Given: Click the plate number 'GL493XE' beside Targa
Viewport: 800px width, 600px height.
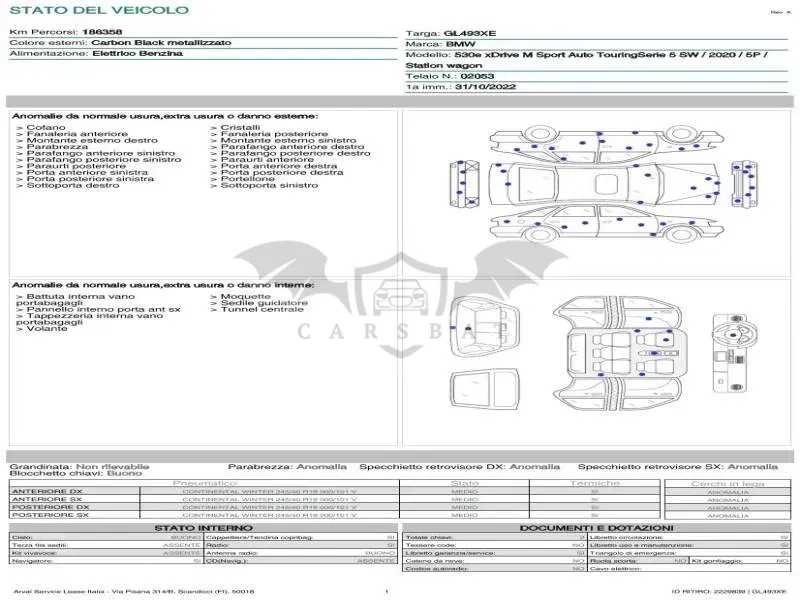Looking at the screenshot, I should 469,34.
